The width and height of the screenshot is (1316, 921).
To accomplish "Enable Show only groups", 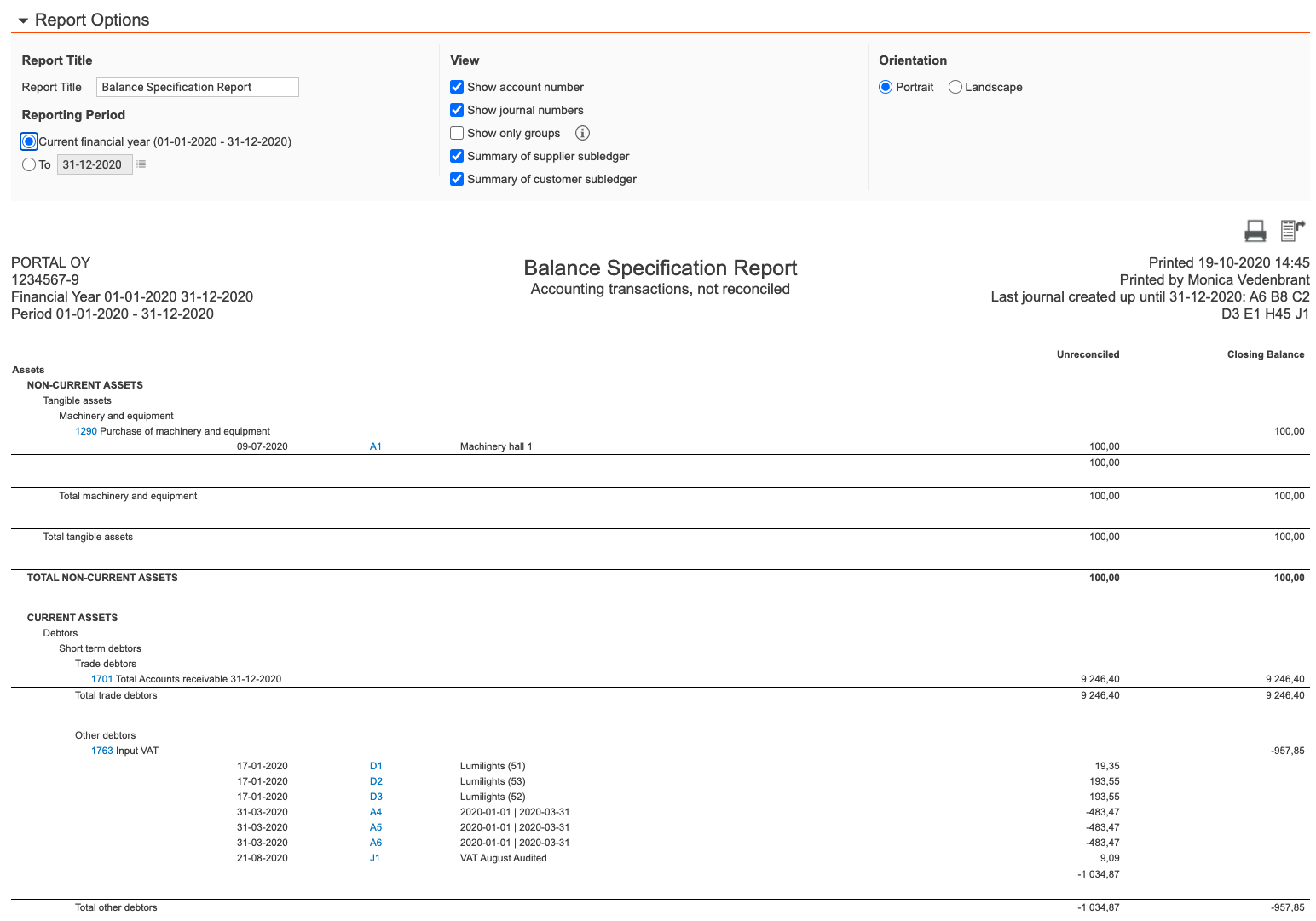I will [457, 133].
